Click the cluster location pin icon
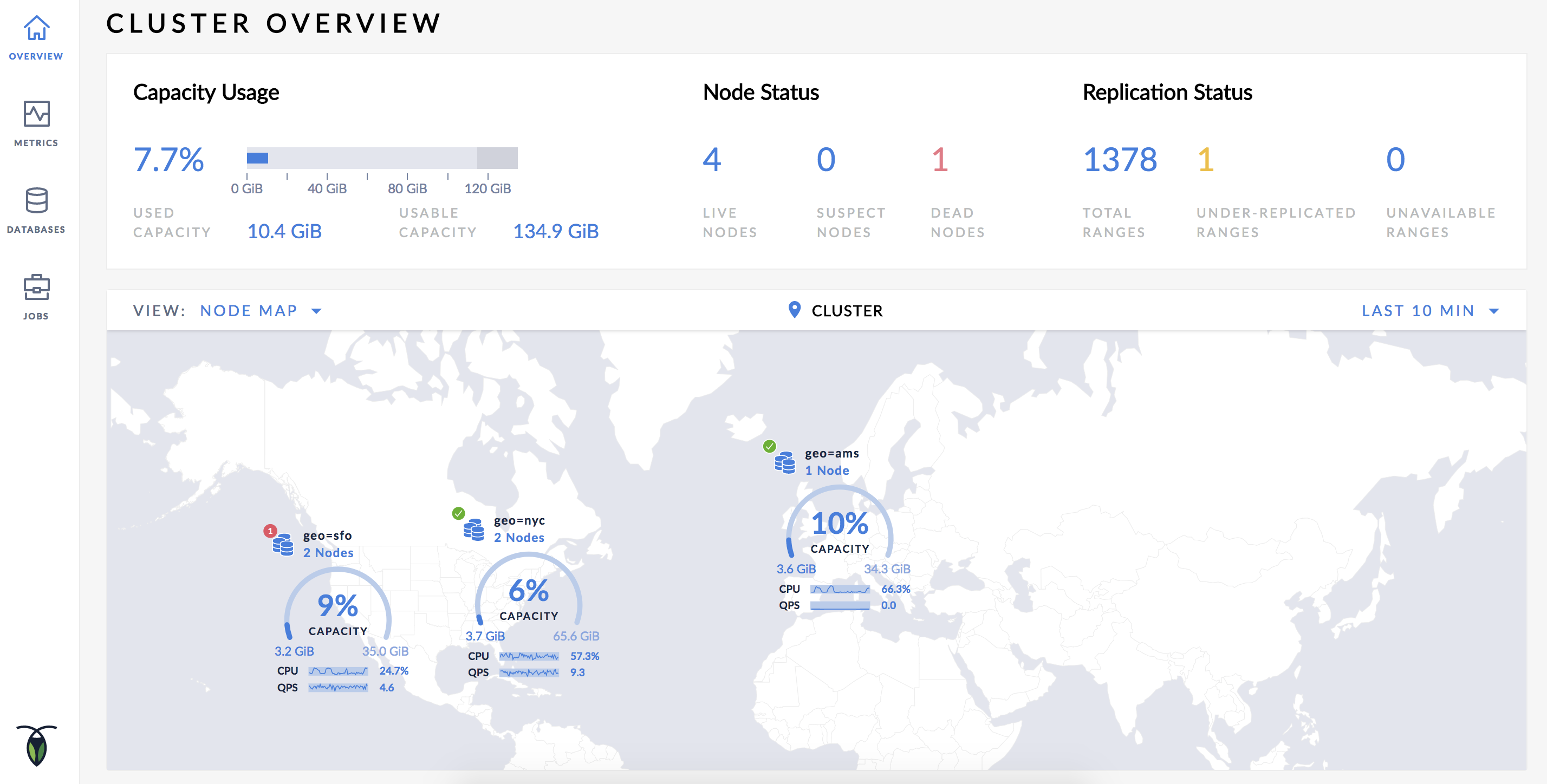 point(794,310)
